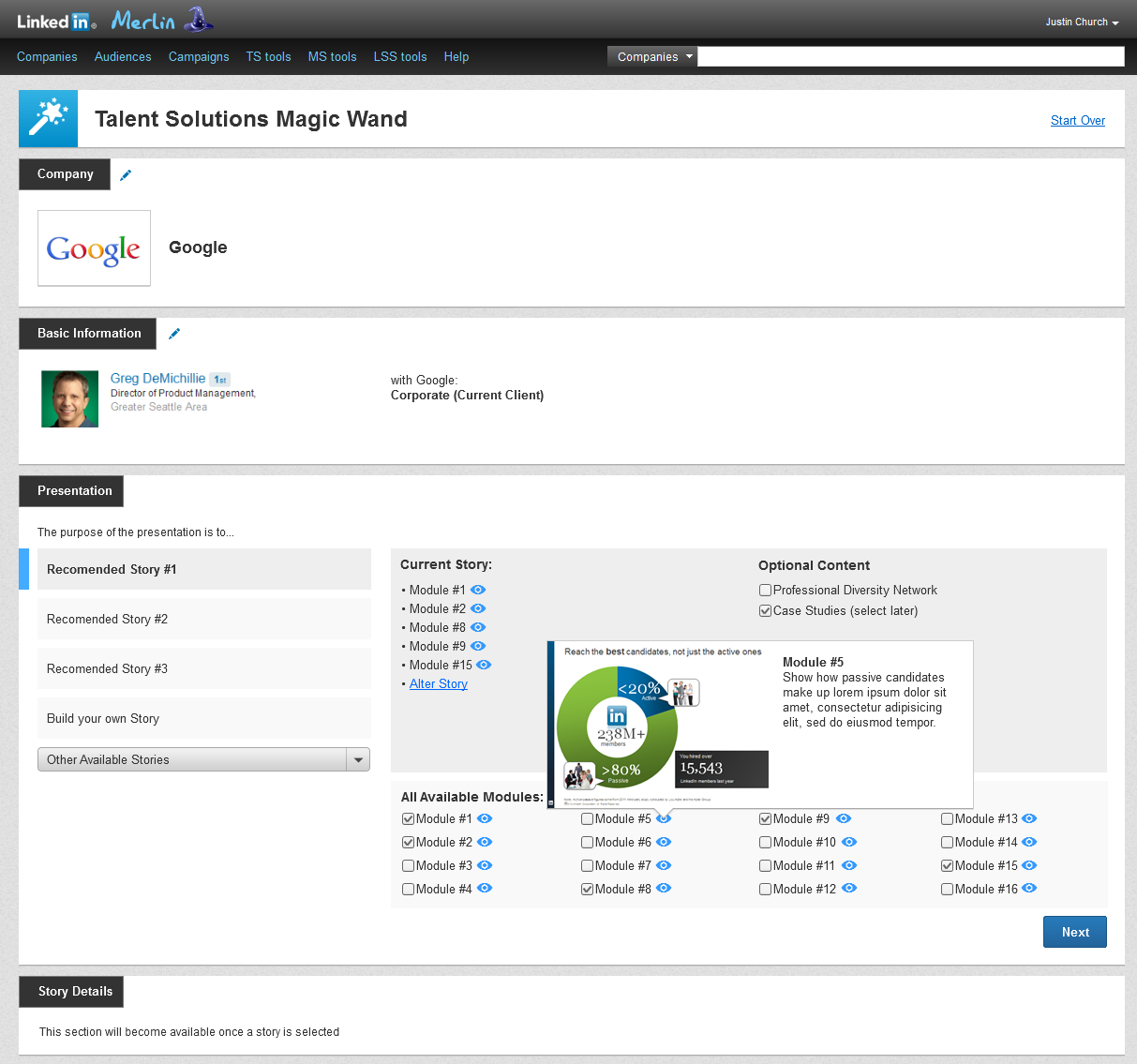
Task: Expand the Other Available Stories dropdown
Action: (358, 760)
